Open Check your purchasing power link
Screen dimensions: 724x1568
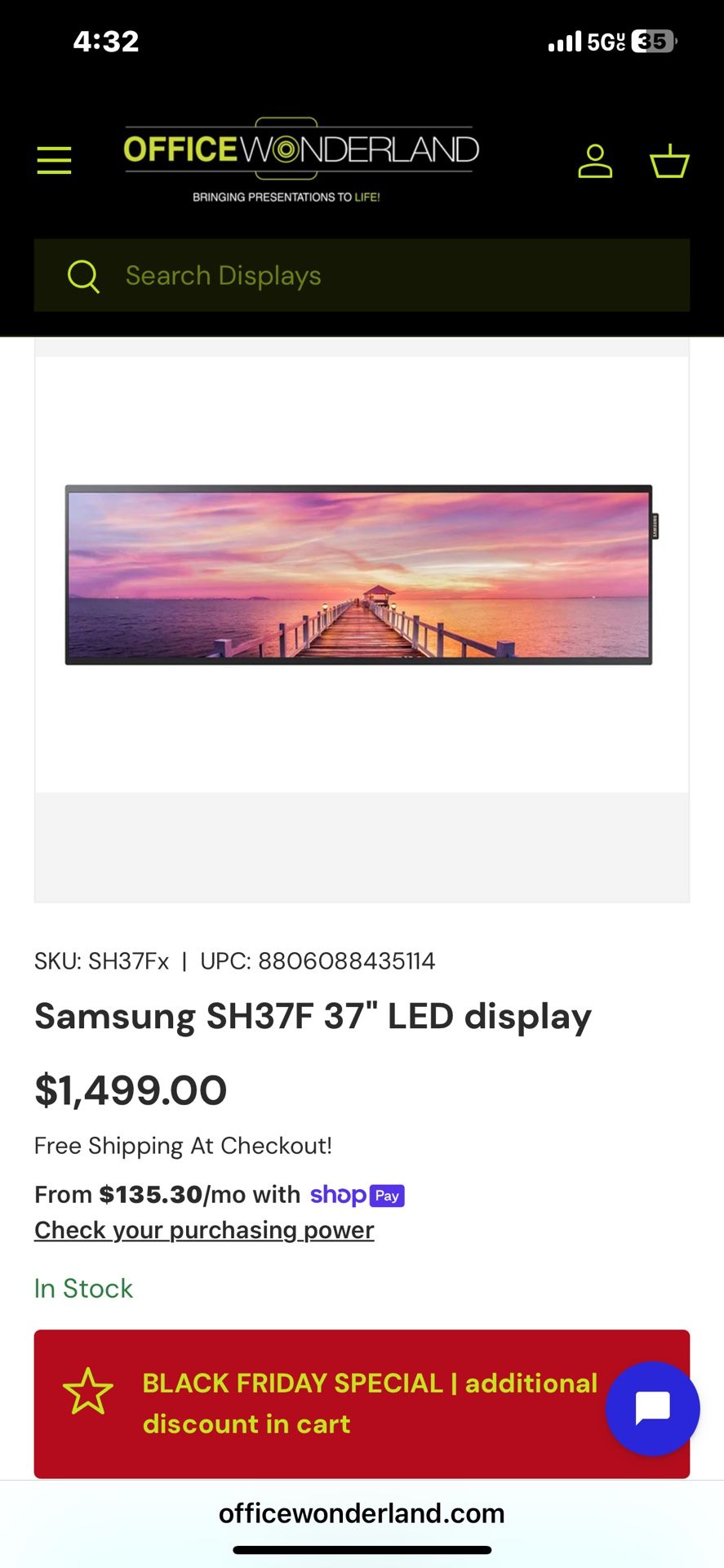204,1230
